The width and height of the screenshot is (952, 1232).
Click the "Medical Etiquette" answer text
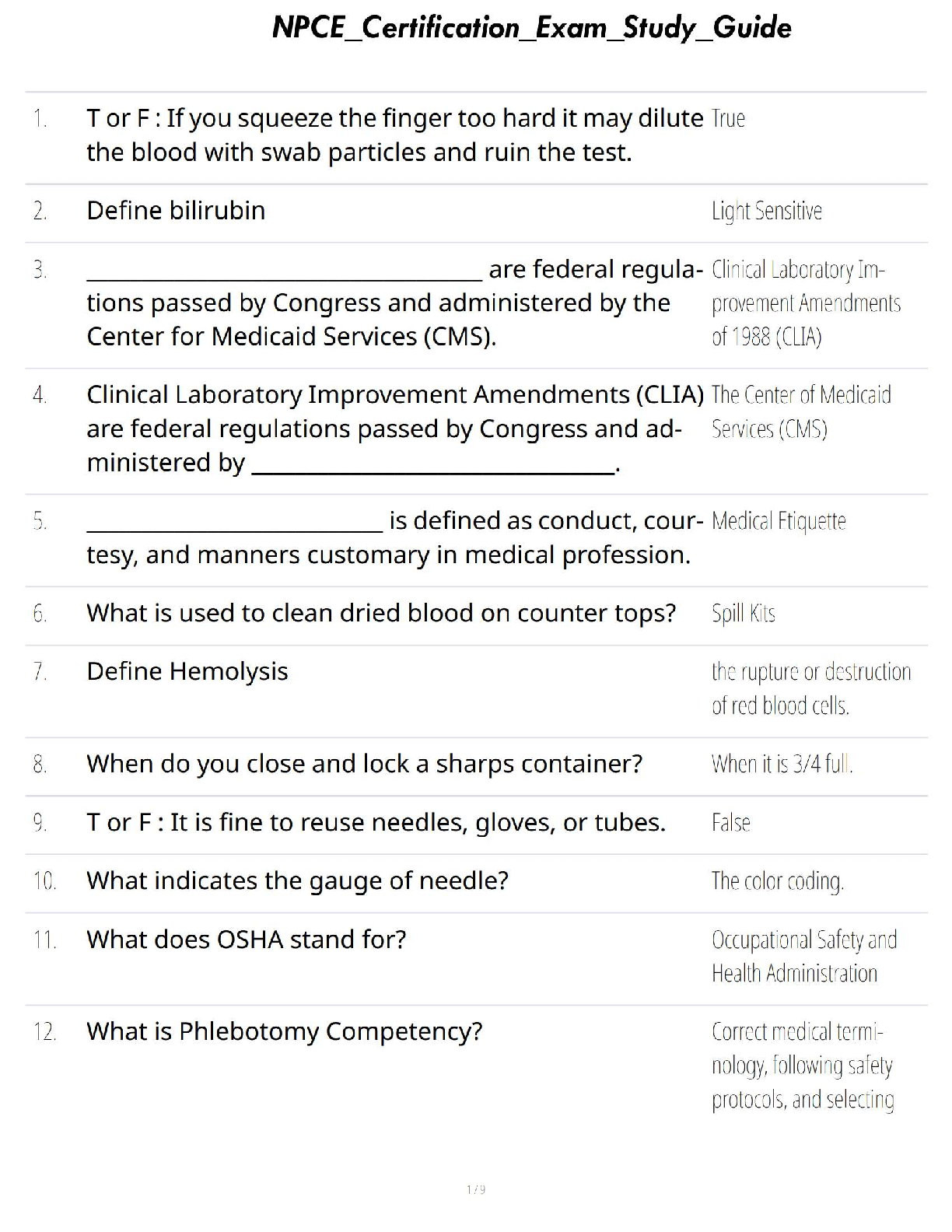(x=778, y=521)
